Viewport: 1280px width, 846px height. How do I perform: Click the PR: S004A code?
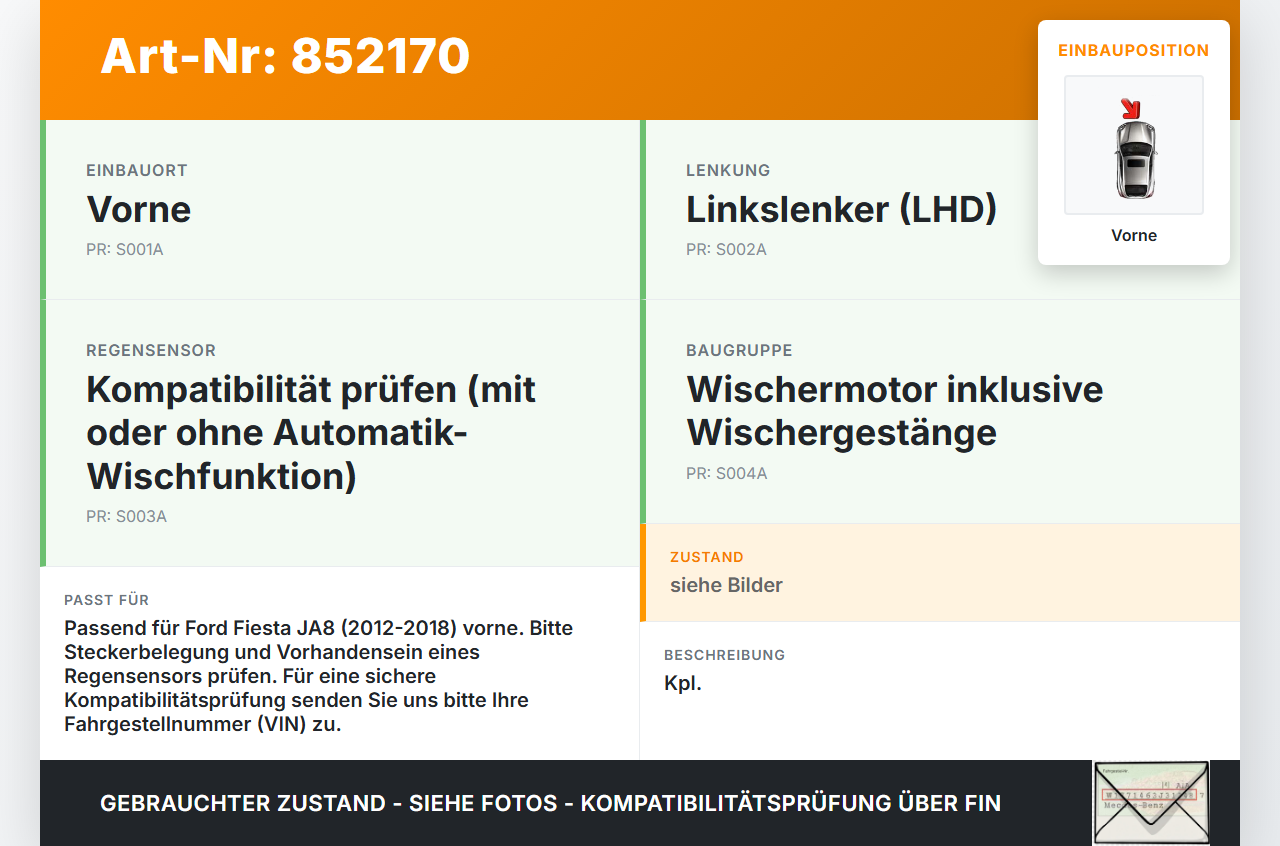[x=727, y=473]
